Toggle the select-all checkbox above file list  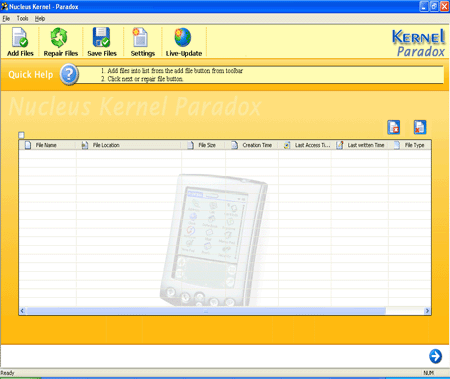coord(21,135)
